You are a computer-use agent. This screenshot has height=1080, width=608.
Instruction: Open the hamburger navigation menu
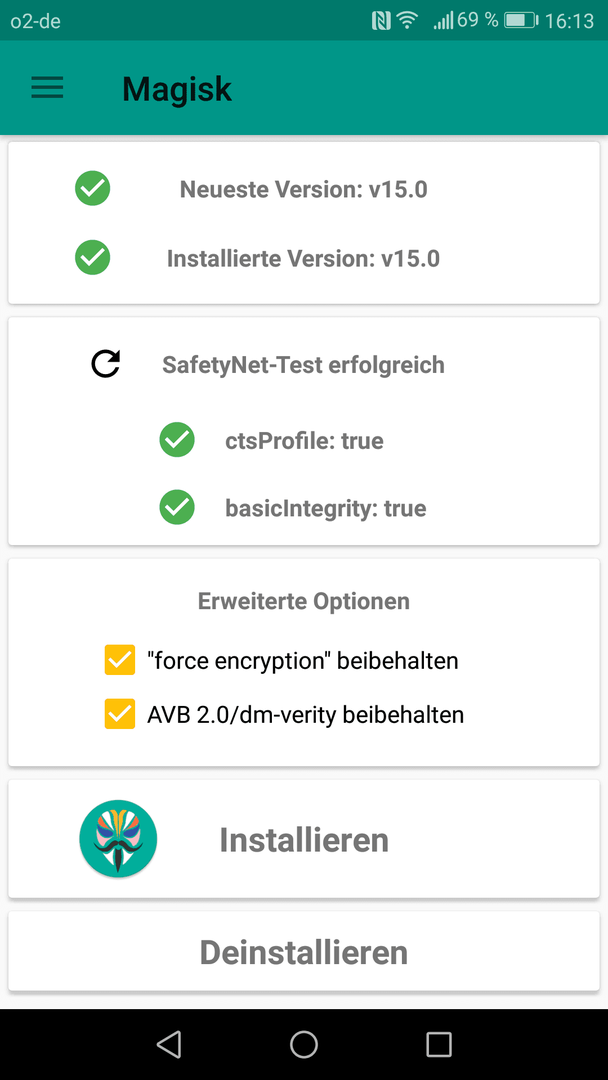tap(47, 88)
